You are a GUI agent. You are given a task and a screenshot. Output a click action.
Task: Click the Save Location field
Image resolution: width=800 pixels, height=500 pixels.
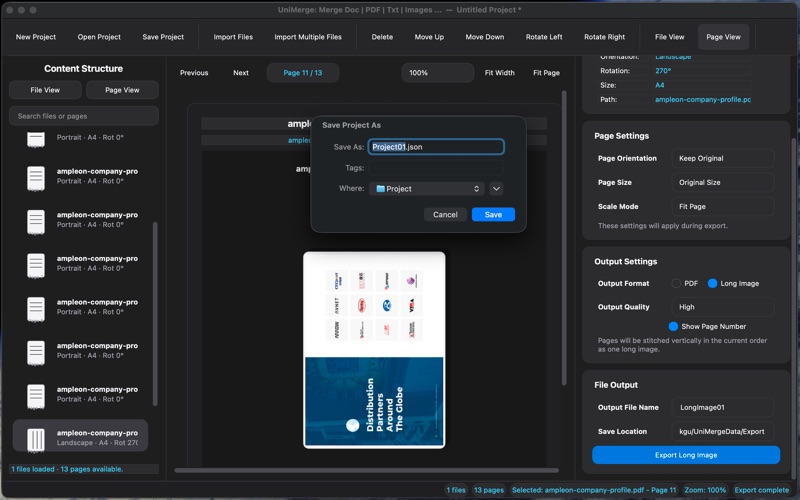(x=722, y=431)
